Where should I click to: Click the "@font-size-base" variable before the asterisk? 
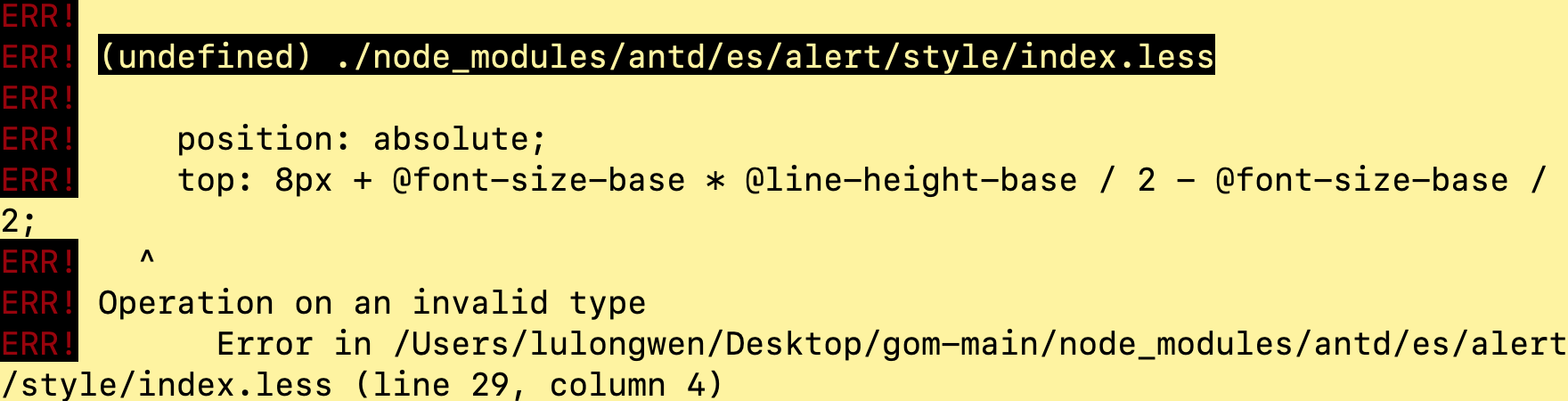(x=539, y=180)
